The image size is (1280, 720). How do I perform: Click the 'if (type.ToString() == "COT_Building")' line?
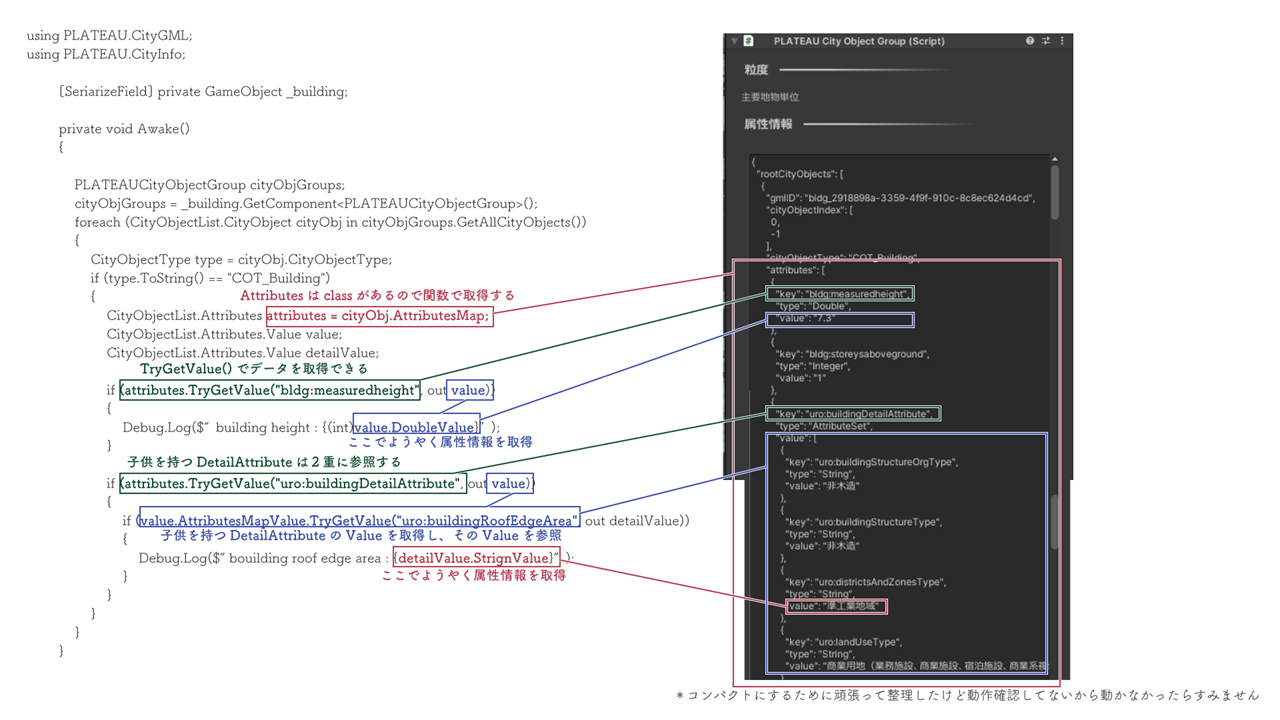point(210,278)
